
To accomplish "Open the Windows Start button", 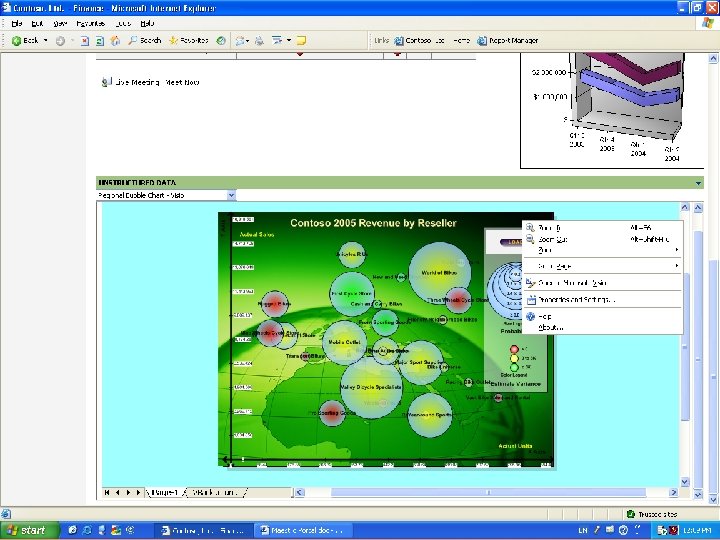I will point(28,530).
